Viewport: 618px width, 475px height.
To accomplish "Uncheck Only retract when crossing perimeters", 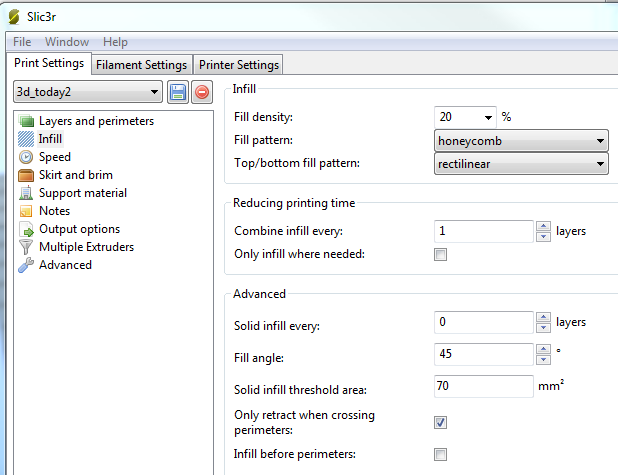I will point(440,423).
